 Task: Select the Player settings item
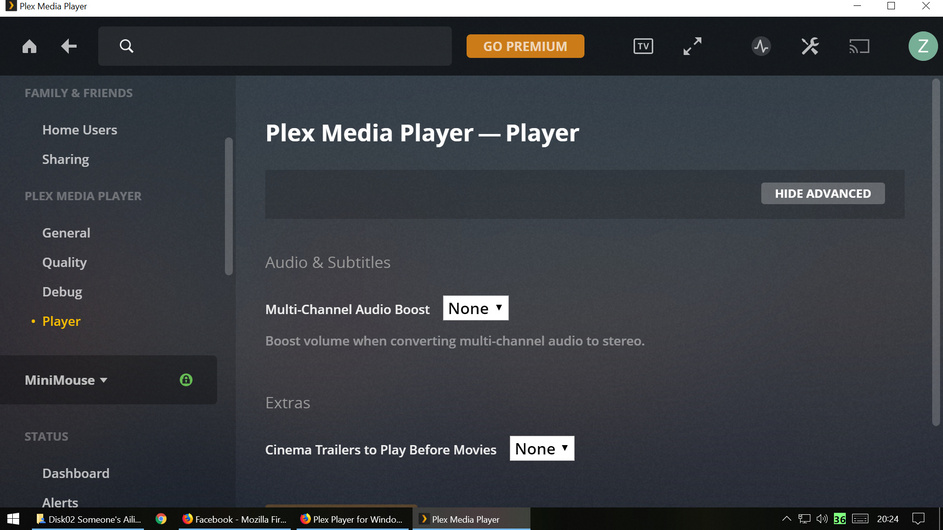coord(61,321)
